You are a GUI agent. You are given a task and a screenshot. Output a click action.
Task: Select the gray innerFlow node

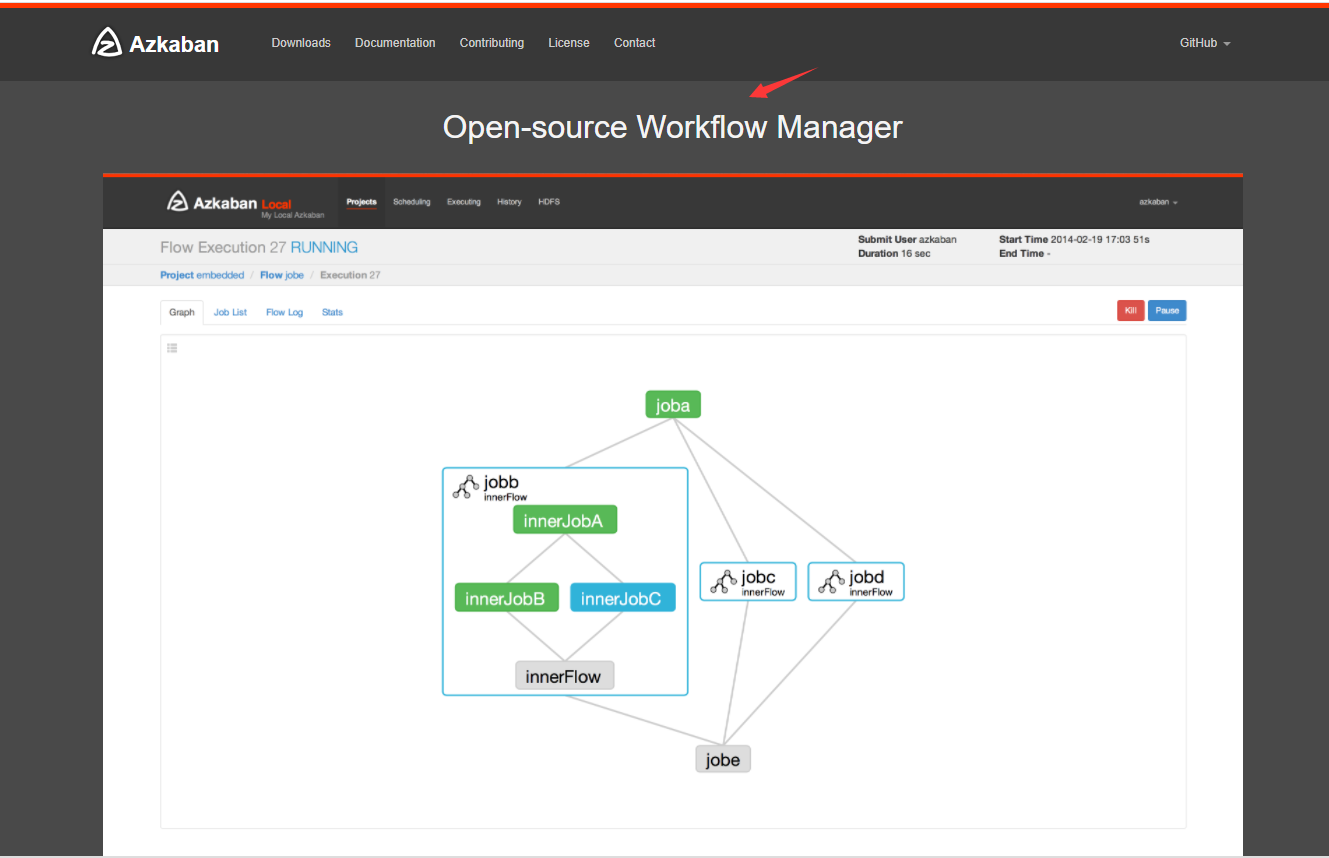click(x=564, y=676)
